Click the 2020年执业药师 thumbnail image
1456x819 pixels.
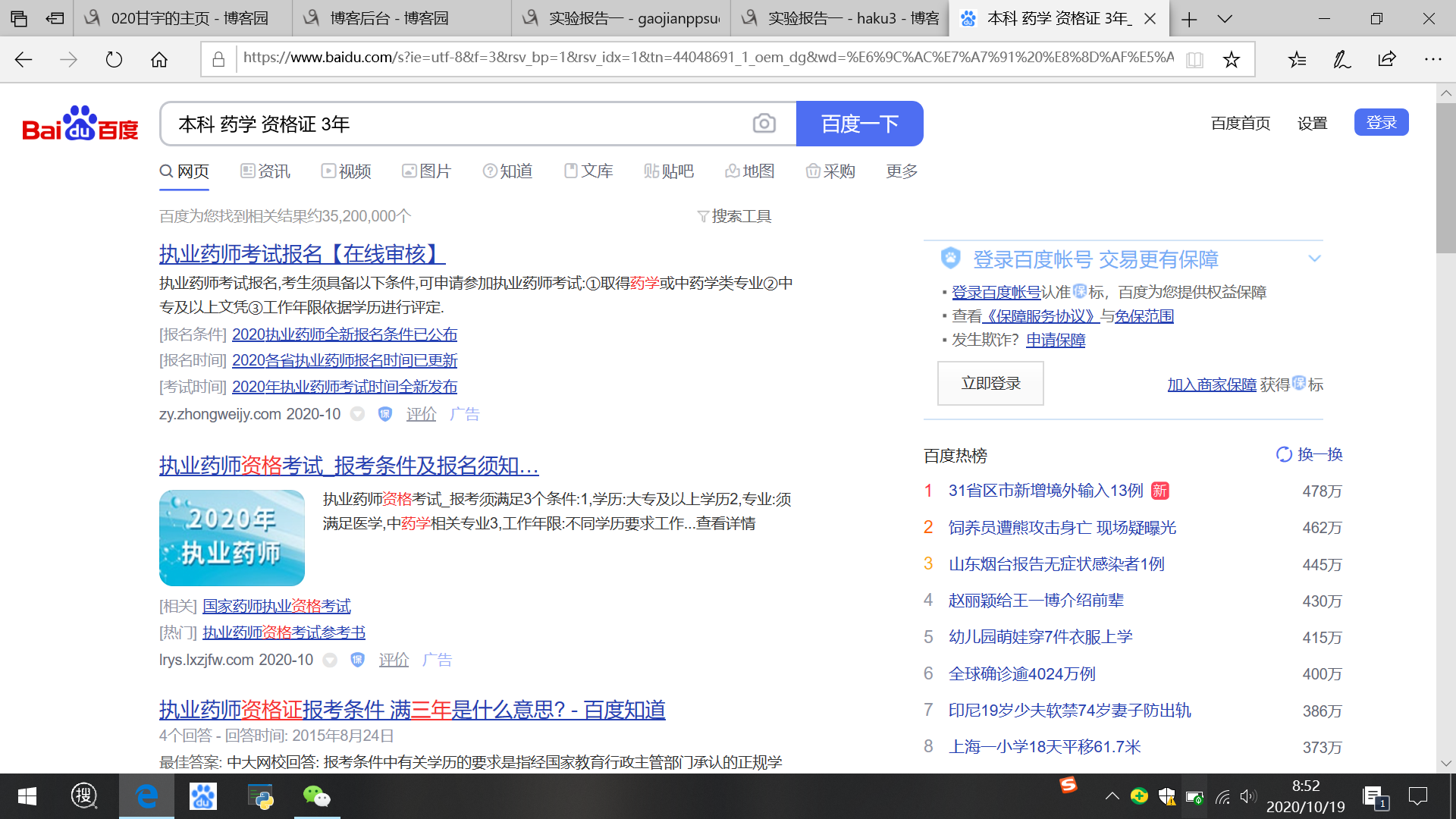tap(232, 538)
